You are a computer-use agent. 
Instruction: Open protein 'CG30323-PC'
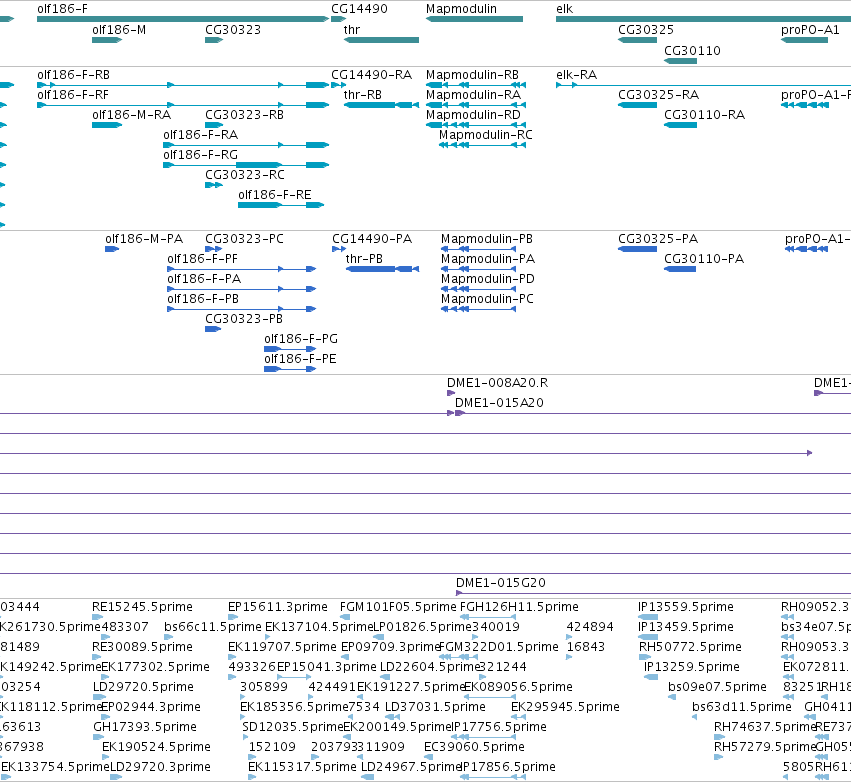coord(244,239)
